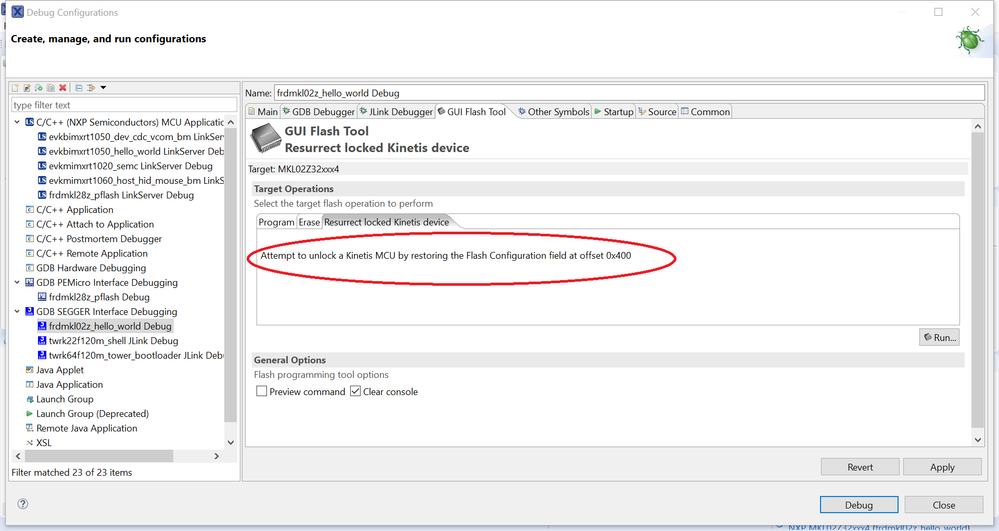Select C/C++ Application launch type
Screen dimensions: 999x531
pos(69,210)
